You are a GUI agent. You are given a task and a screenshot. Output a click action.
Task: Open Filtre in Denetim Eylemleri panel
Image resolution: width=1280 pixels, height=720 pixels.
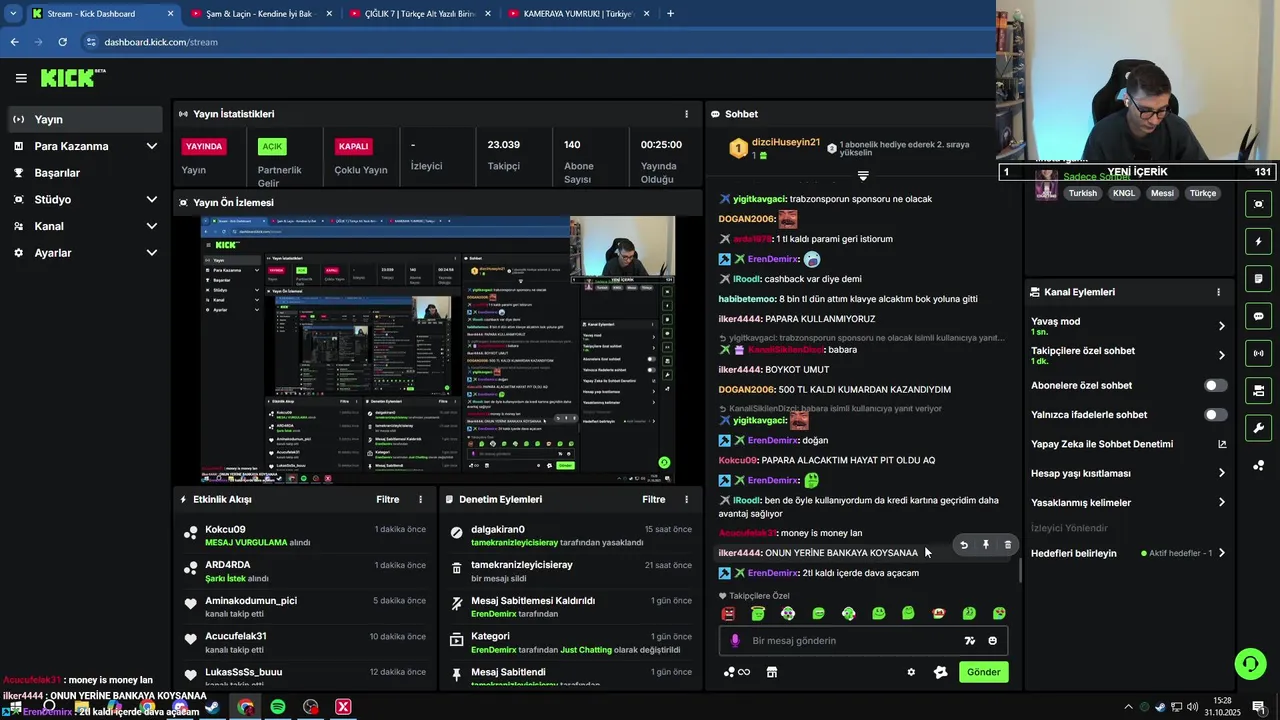(x=654, y=499)
